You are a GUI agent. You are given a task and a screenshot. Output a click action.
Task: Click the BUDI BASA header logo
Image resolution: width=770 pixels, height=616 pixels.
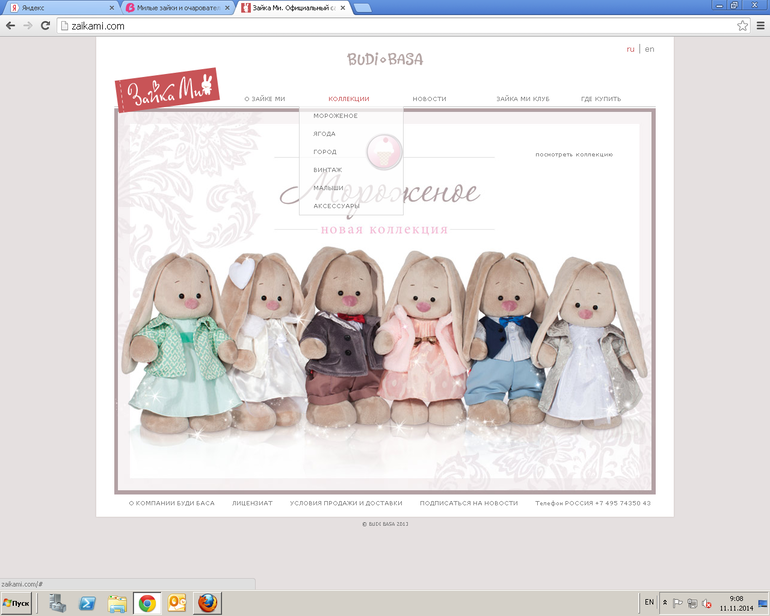385,59
